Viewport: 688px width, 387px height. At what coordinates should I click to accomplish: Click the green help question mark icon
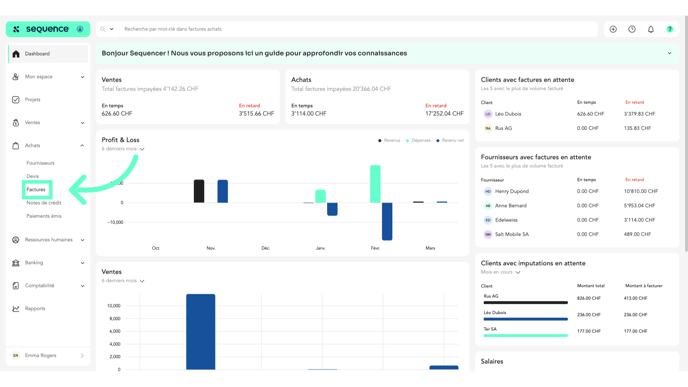pos(670,29)
